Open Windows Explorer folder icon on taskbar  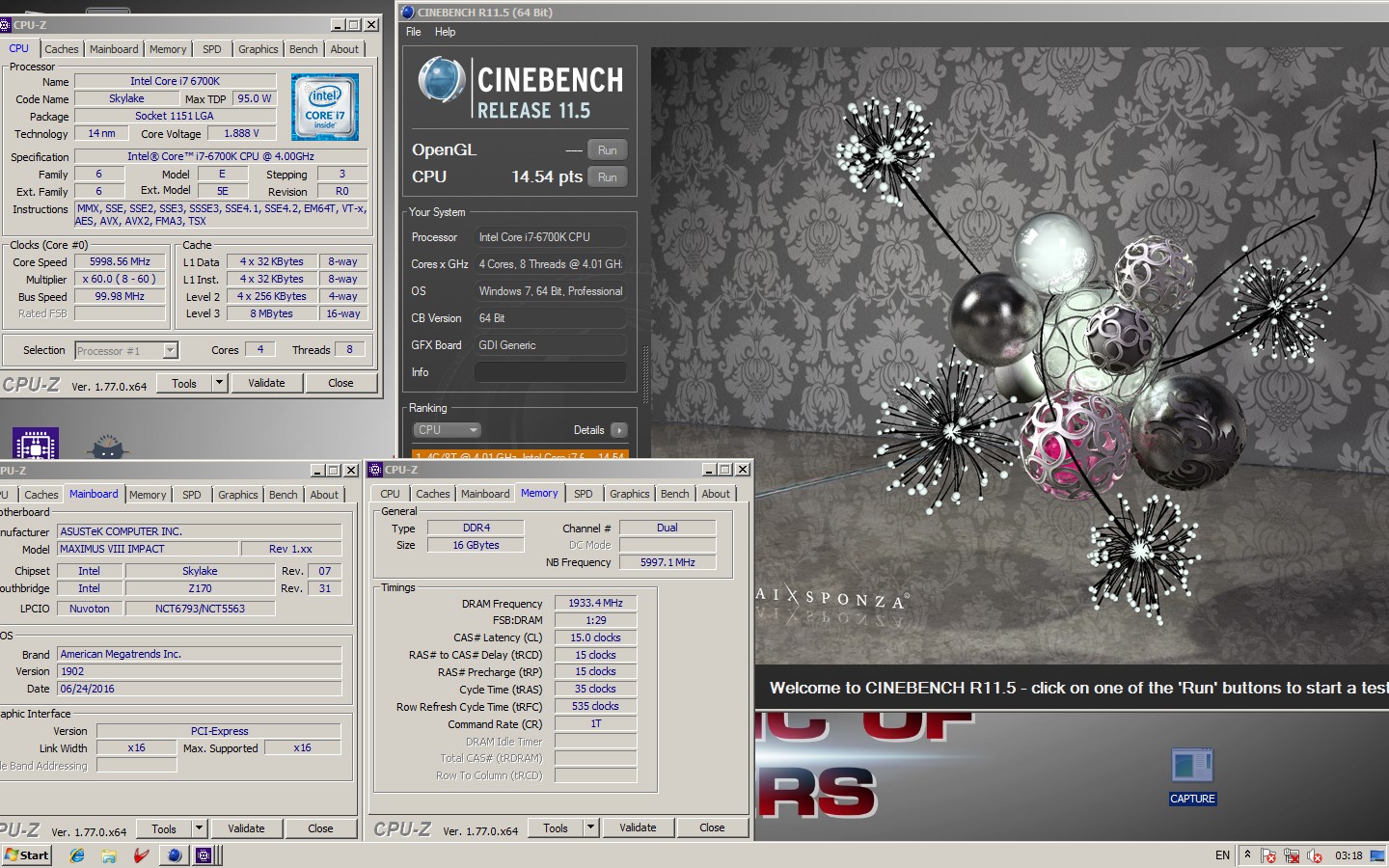(x=109, y=855)
